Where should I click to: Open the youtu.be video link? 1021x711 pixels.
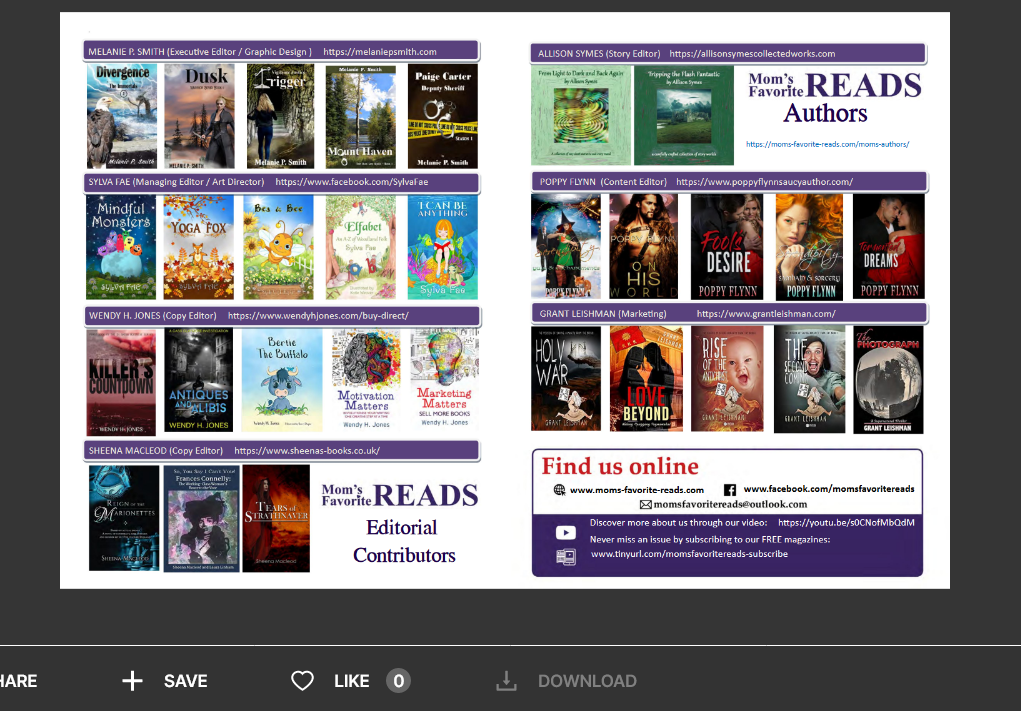point(845,523)
